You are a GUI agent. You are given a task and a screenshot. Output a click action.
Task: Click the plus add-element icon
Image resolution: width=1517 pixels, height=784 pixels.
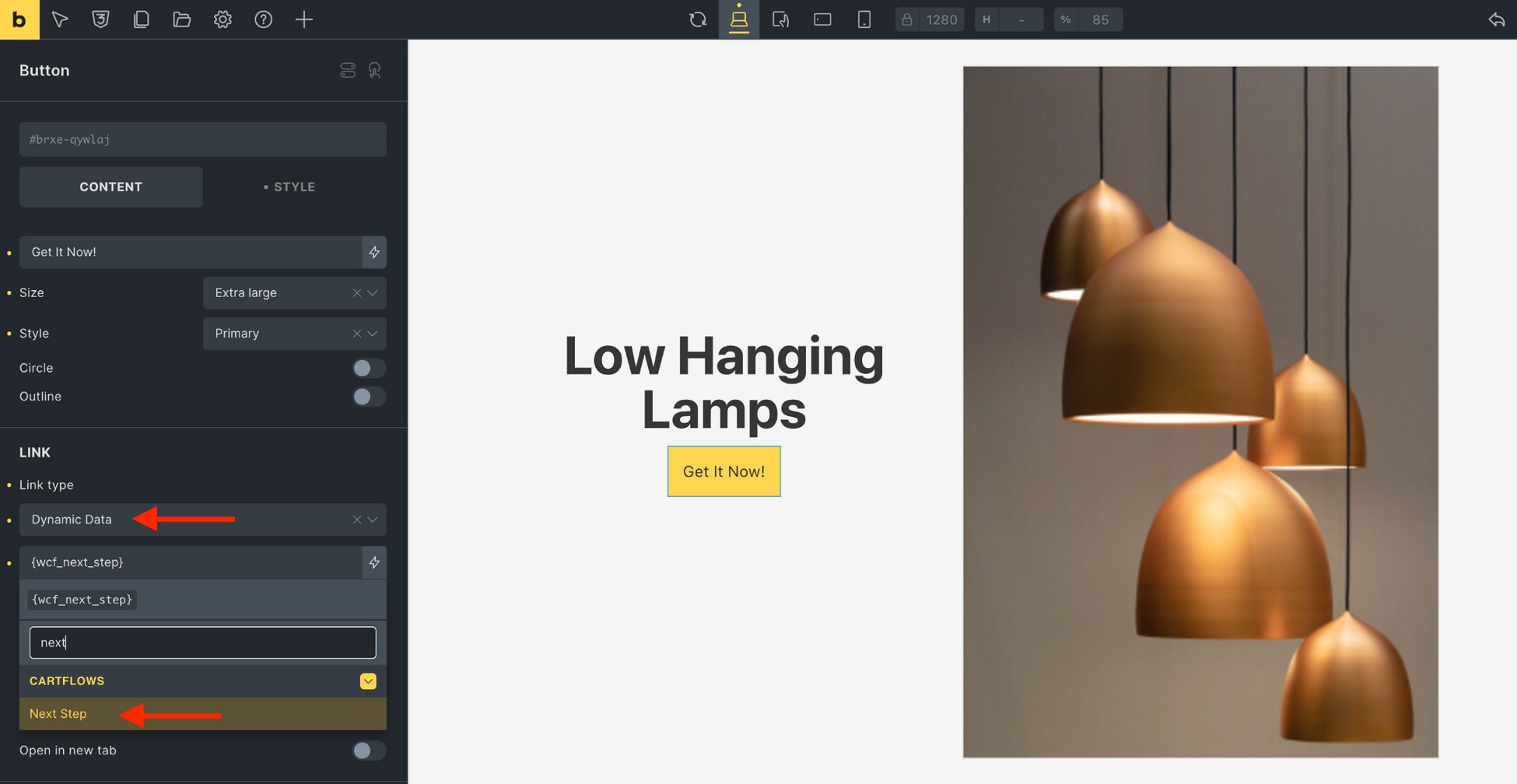click(304, 19)
